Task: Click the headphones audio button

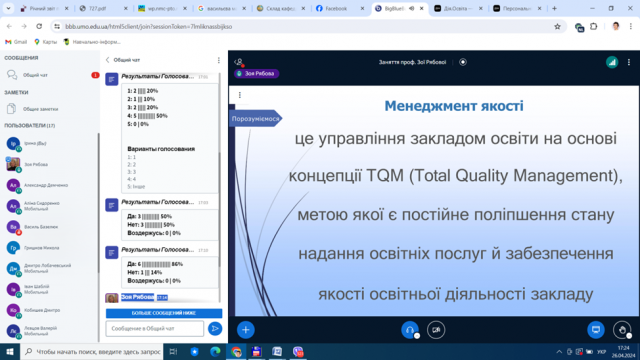Action: tap(410, 330)
